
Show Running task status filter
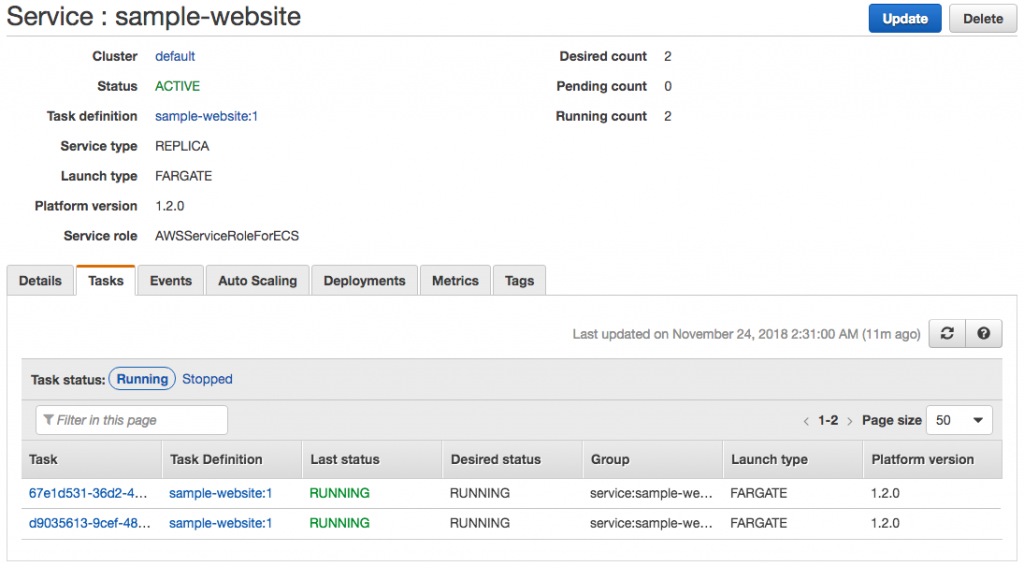[142, 379]
